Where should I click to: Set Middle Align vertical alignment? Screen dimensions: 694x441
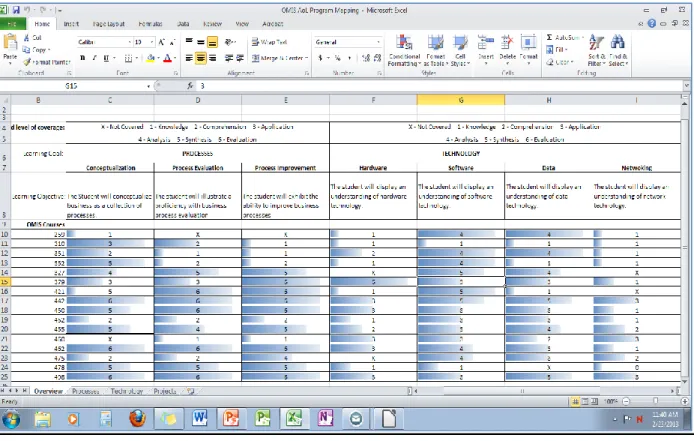pyautogui.click(x=200, y=42)
